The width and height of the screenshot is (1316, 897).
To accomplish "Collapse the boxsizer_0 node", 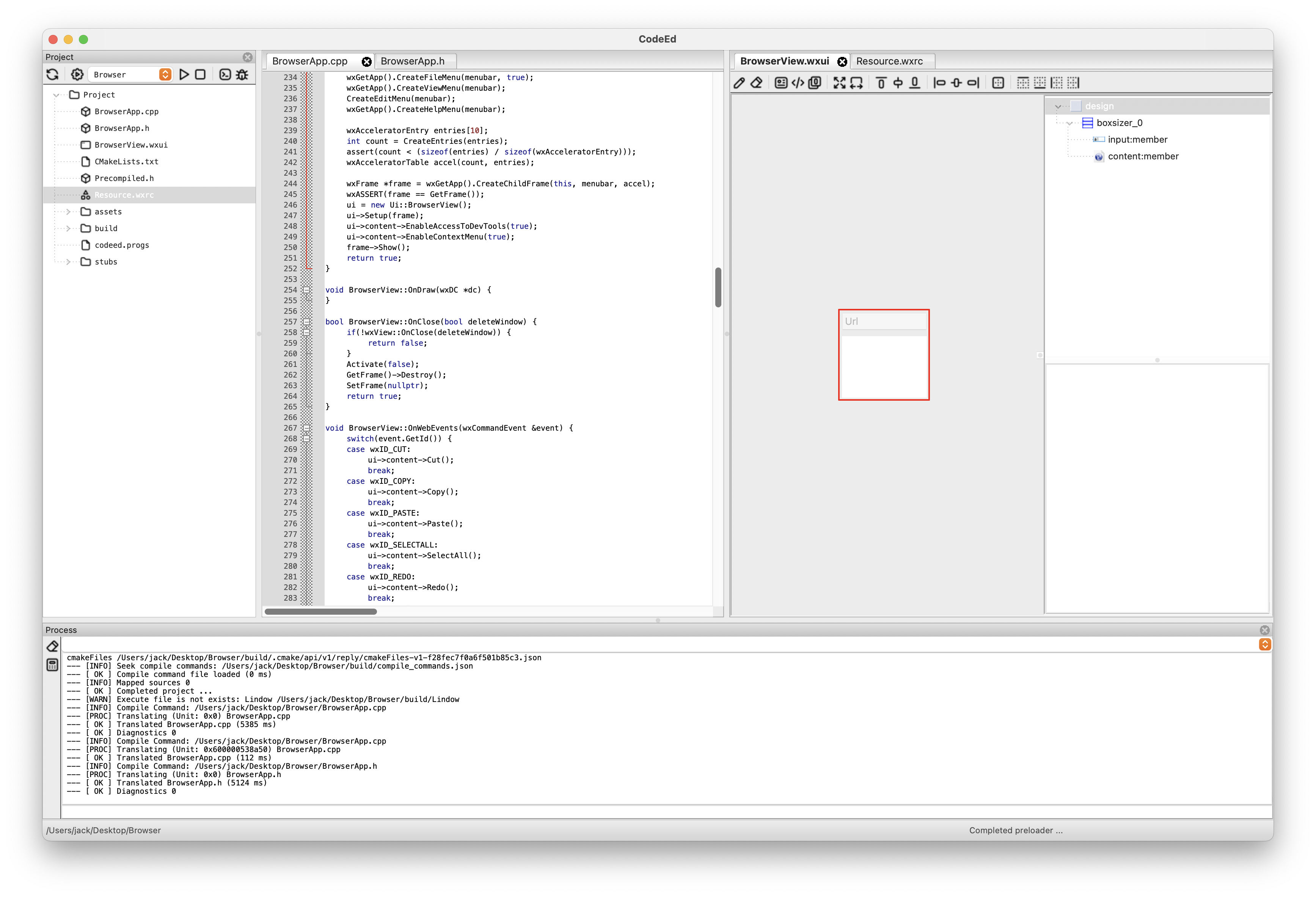I will (x=1069, y=123).
